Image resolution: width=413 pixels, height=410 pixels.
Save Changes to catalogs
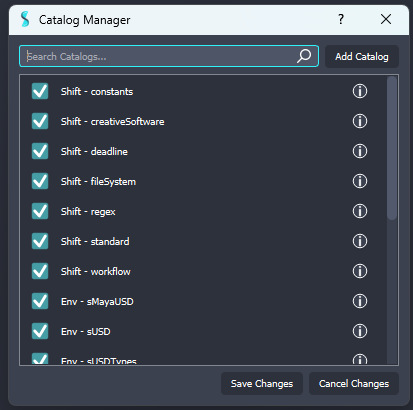click(x=262, y=384)
